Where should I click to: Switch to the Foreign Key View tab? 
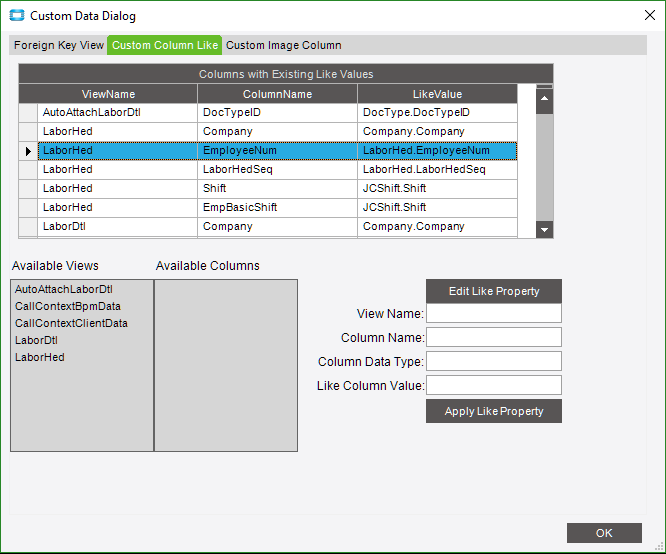[59, 45]
